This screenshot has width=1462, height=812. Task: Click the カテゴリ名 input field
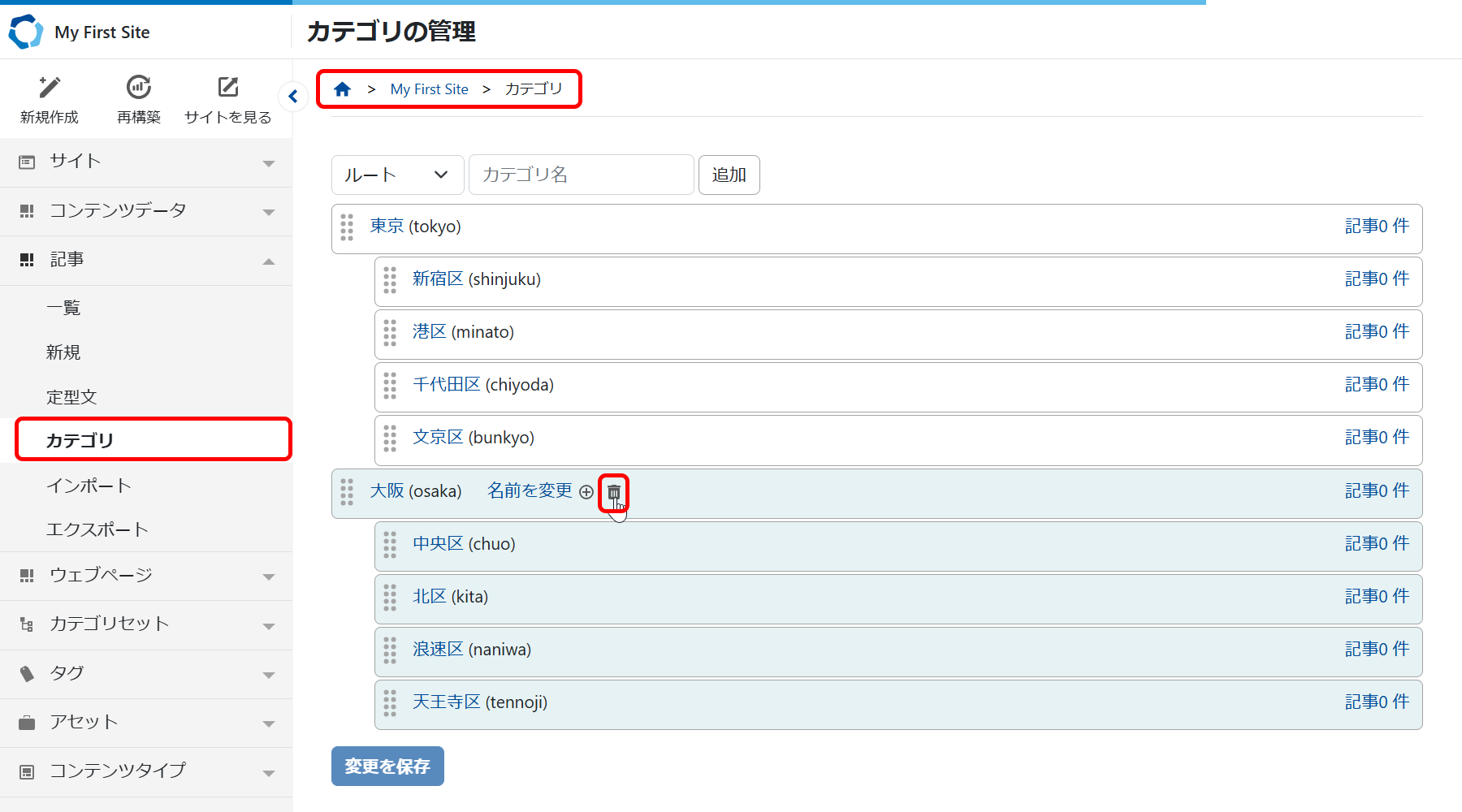tap(581, 175)
